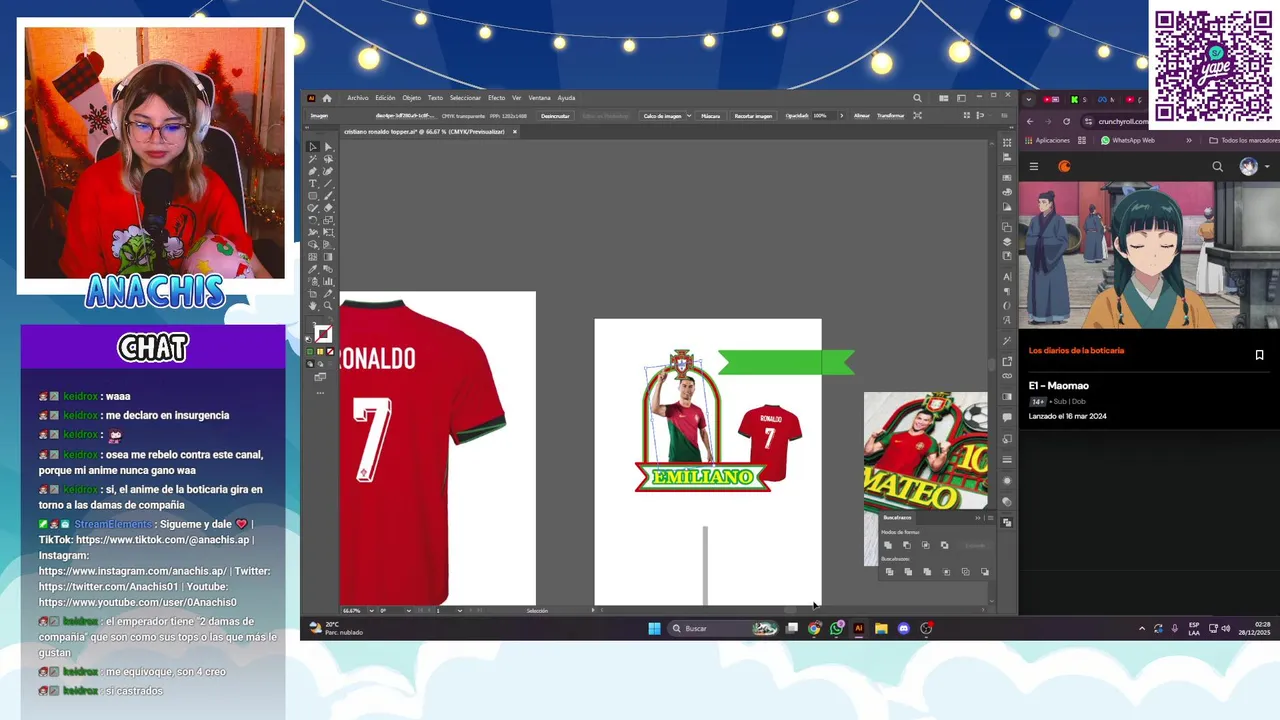
Task: Click Illustrator Home icon
Action: 327,98
